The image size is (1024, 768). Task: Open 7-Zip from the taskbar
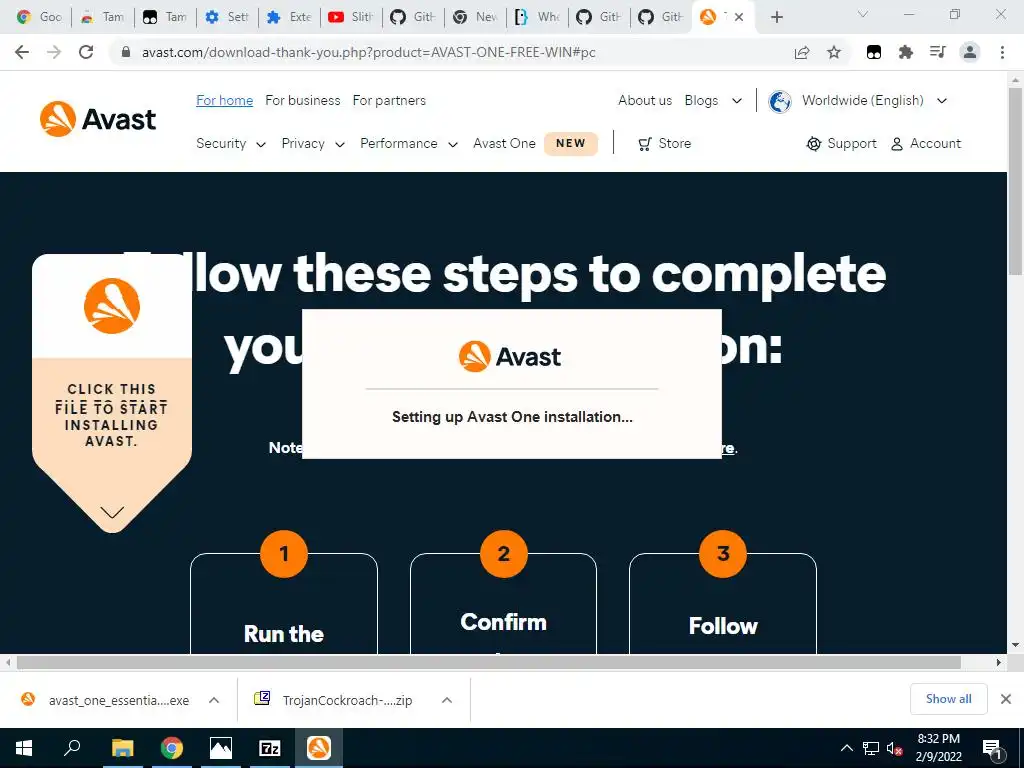[x=270, y=748]
